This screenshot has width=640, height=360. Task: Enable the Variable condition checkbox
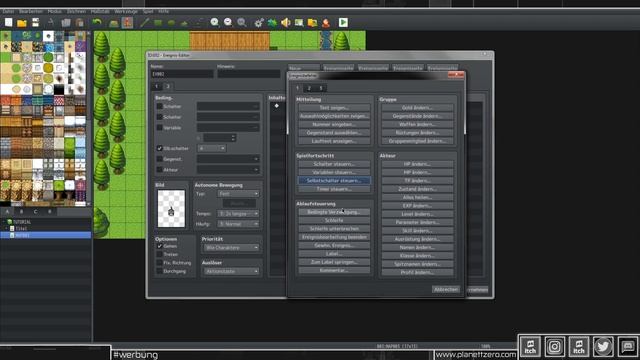(160, 127)
